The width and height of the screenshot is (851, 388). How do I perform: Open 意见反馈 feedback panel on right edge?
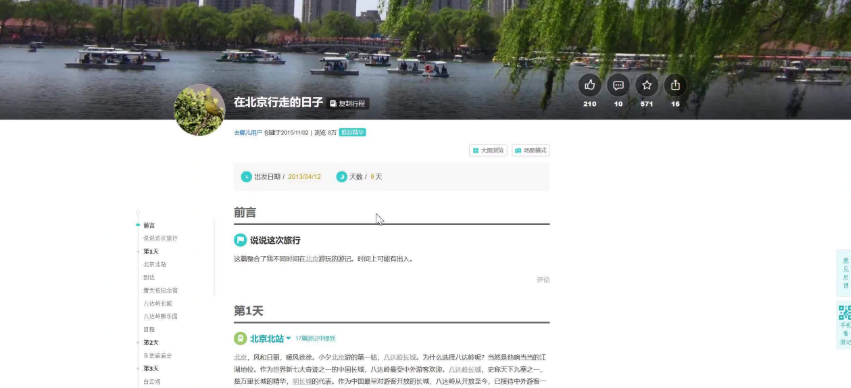(x=844, y=273)
